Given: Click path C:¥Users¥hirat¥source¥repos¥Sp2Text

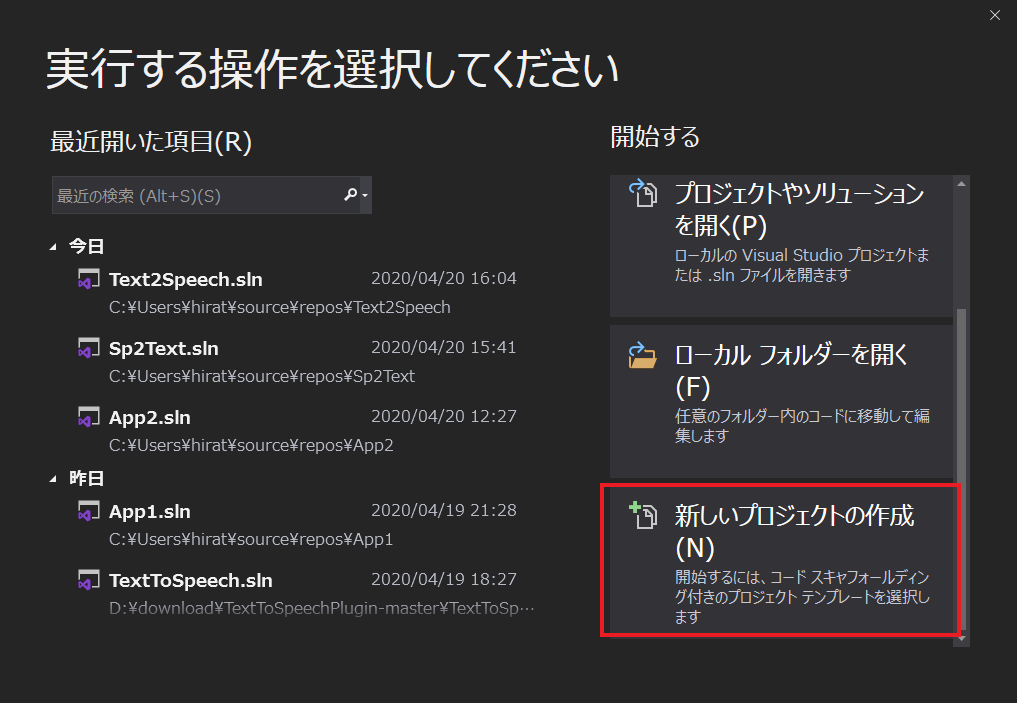Looking at the screenshot, I should click(x=262, y=376).
